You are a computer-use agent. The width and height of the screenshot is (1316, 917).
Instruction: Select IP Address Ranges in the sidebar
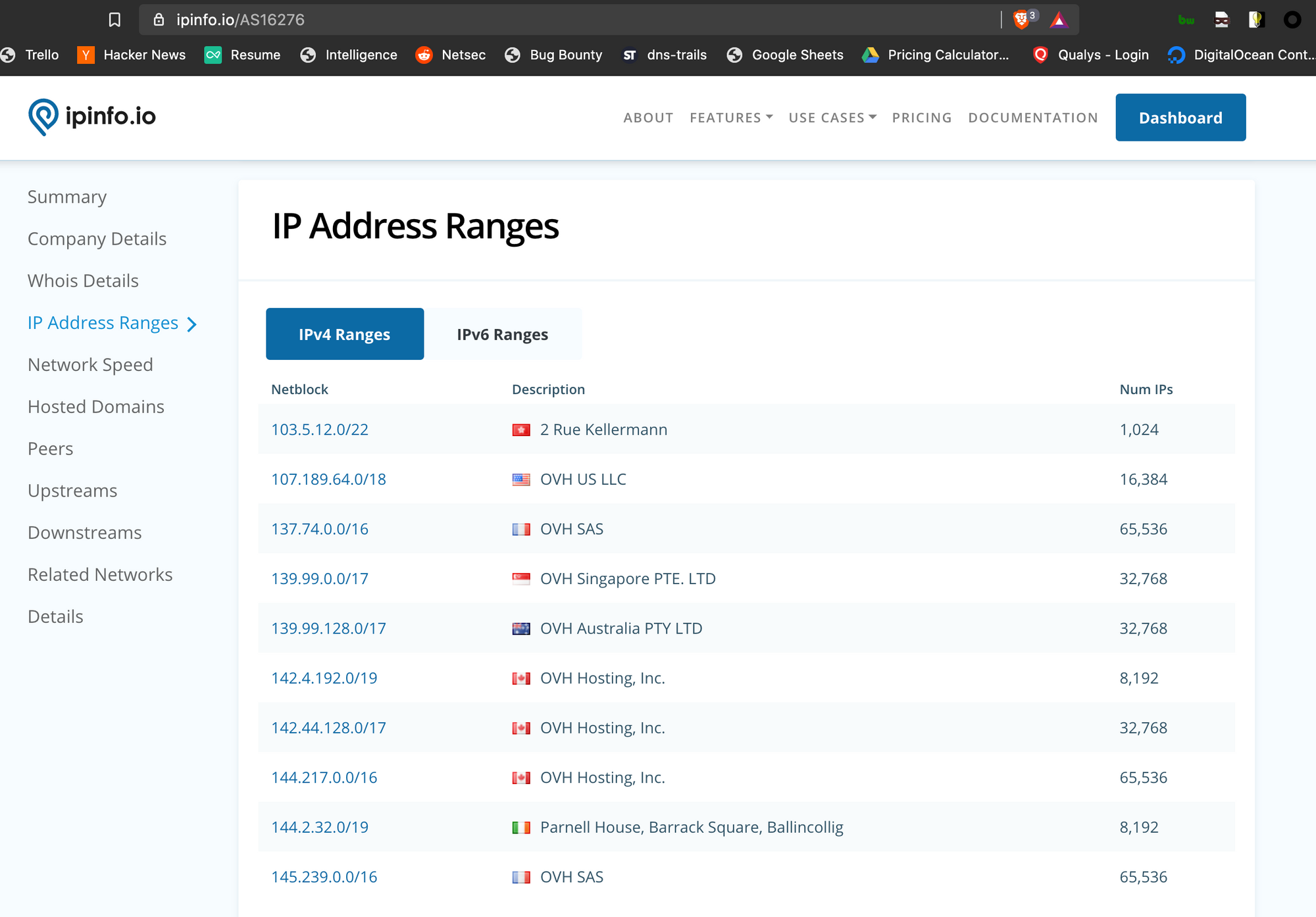click(103, 323)
